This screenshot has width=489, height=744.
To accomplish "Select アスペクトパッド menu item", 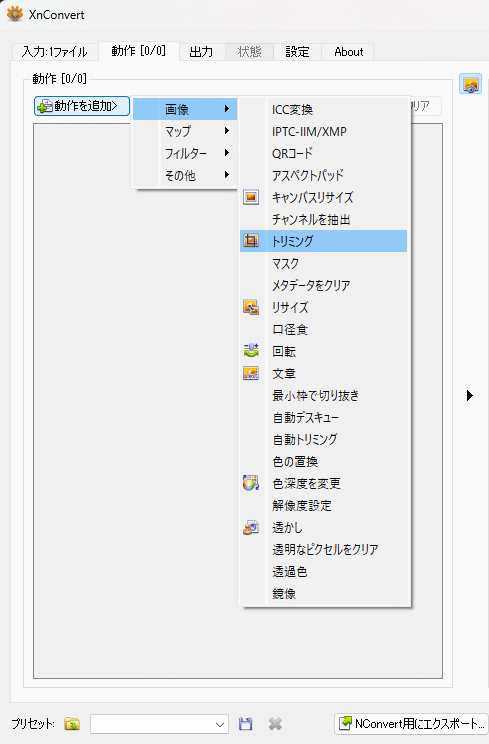I will [323, 175].
